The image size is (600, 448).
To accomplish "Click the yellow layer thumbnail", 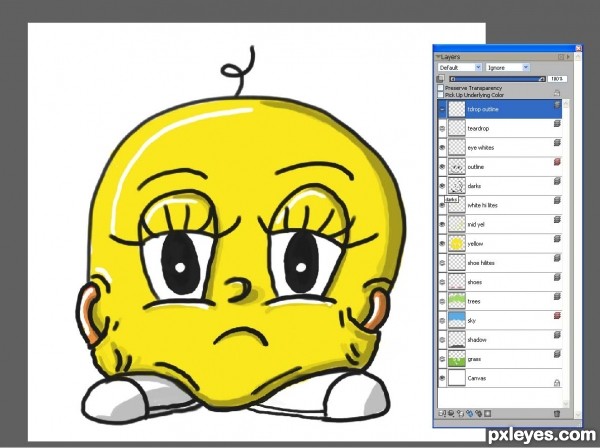I will 457,244.
